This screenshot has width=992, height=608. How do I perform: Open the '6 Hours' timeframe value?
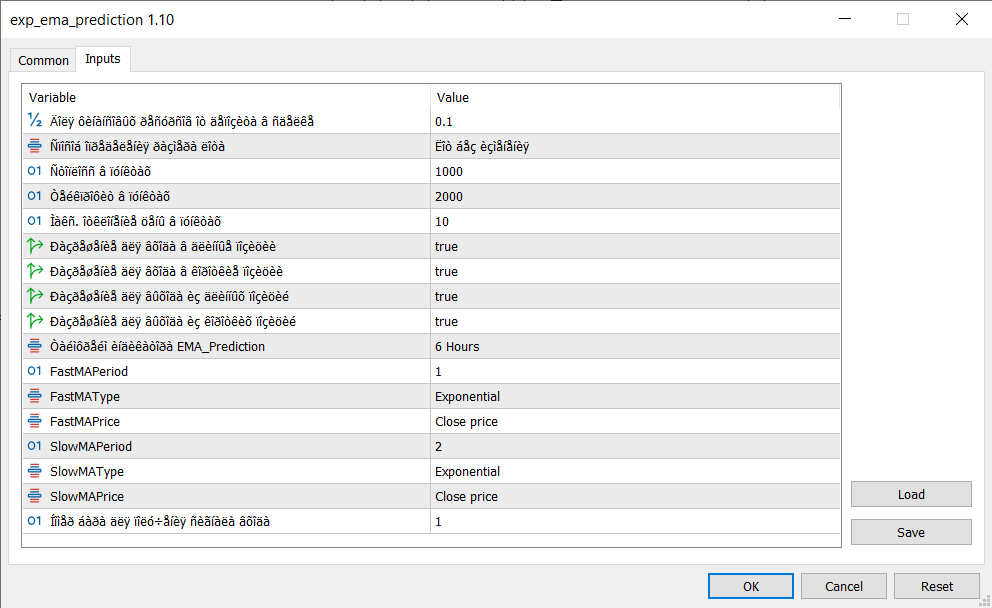pyautogui.click(x=635, y=346)
